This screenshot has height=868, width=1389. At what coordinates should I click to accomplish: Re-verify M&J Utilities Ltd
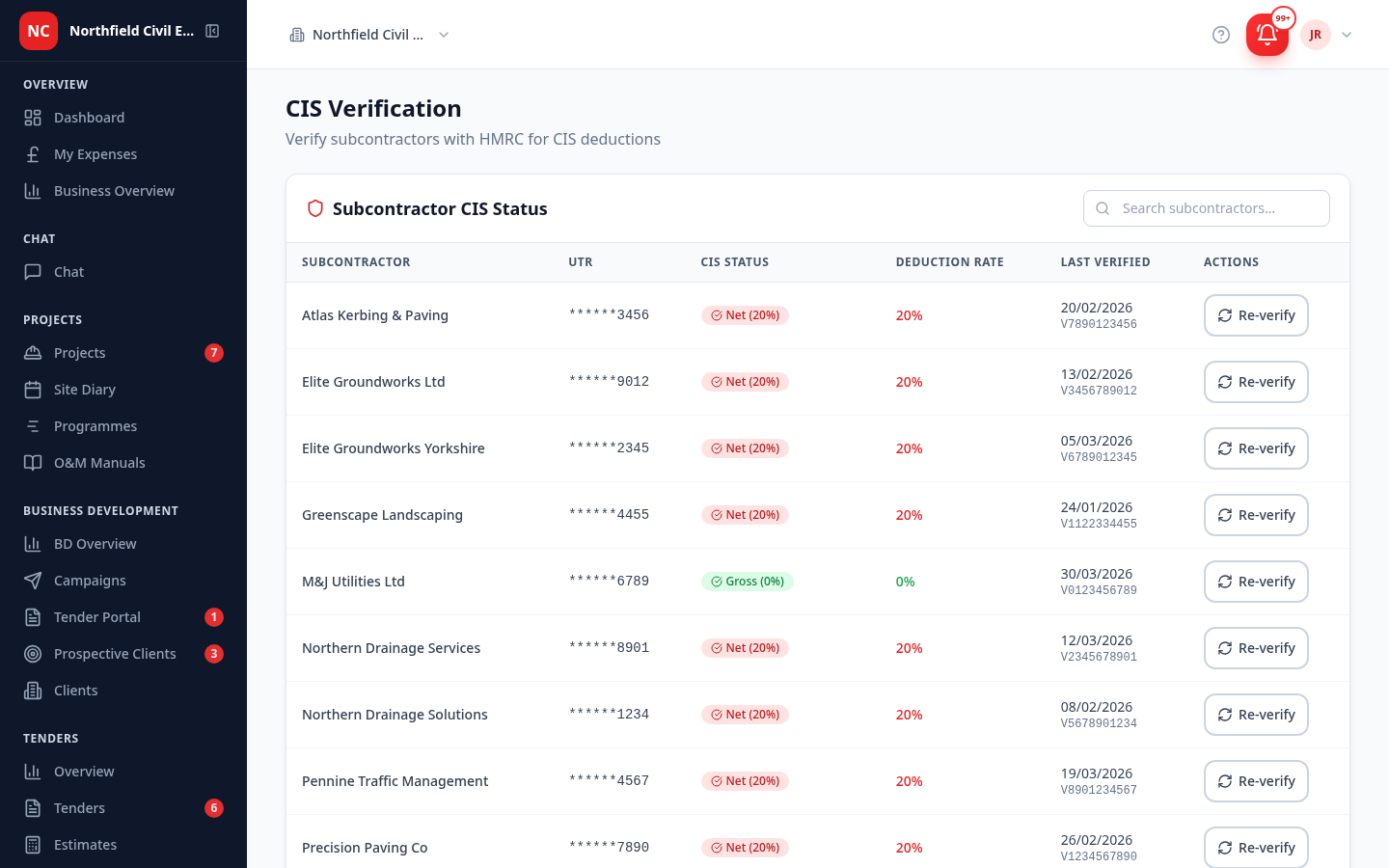click(x=1256, y=582)
